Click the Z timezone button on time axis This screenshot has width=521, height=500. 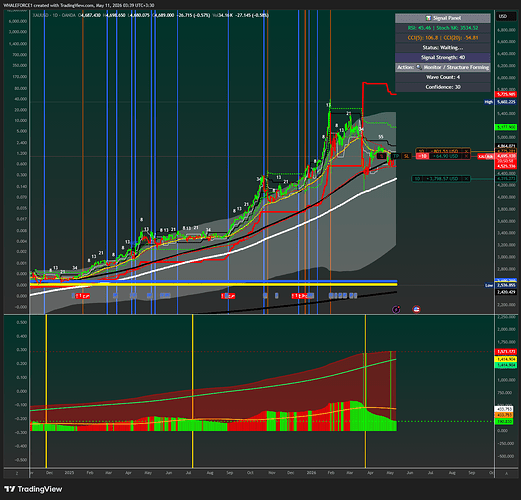tap(17, 473)
